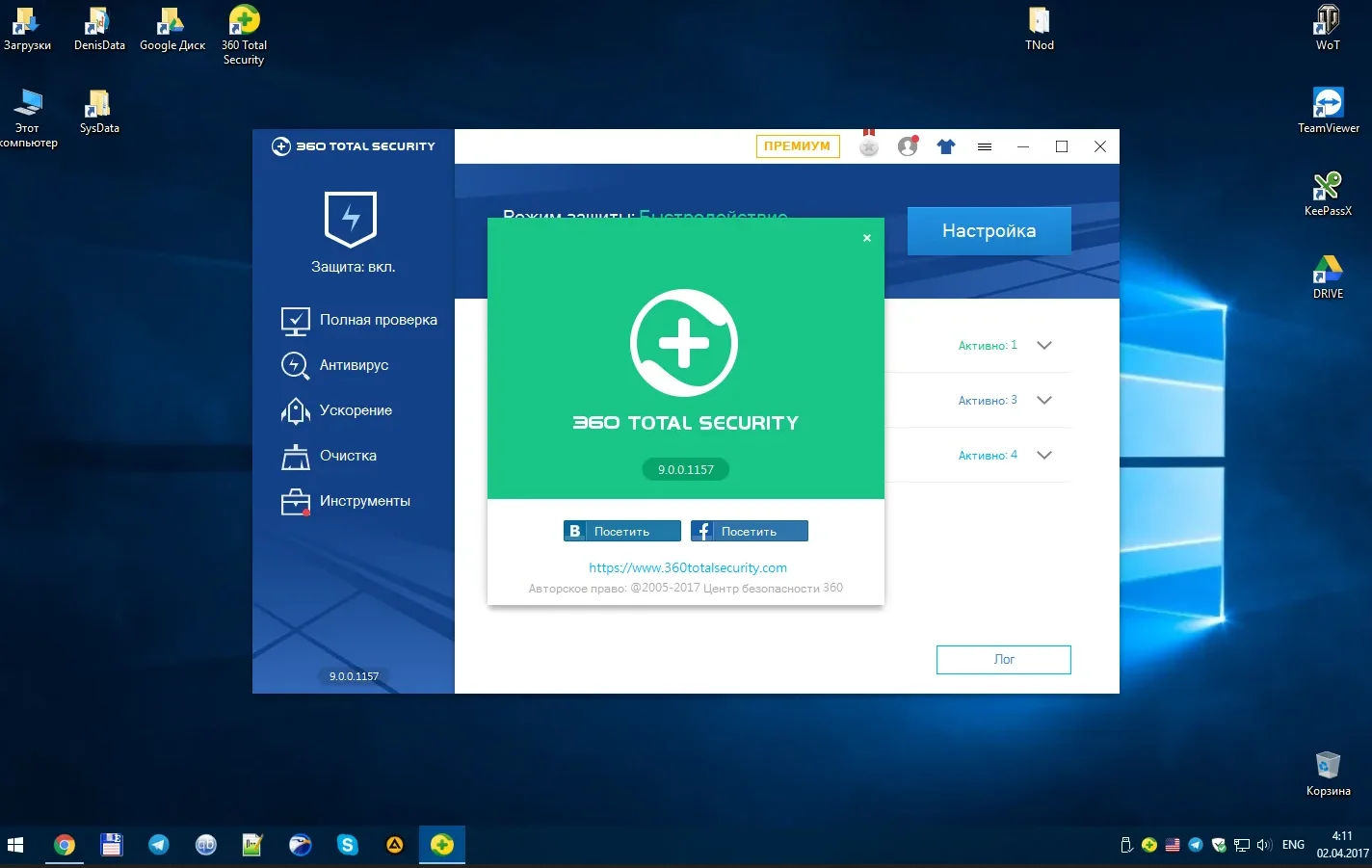Image resolution: width=1372 pixels, height=868 pixels.
Task: Close the green About dialog
Action: pos(867,238)
